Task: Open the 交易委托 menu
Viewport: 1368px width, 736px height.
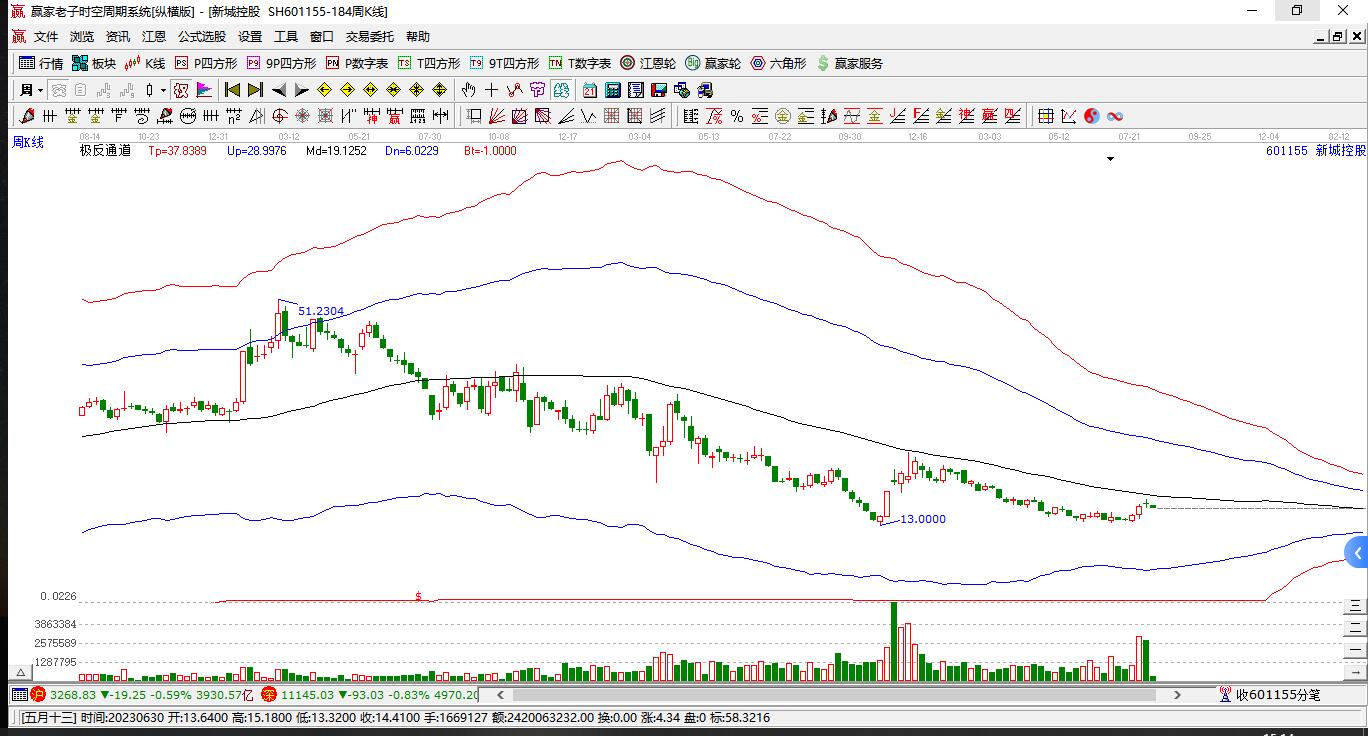Action: pos(370,37)
